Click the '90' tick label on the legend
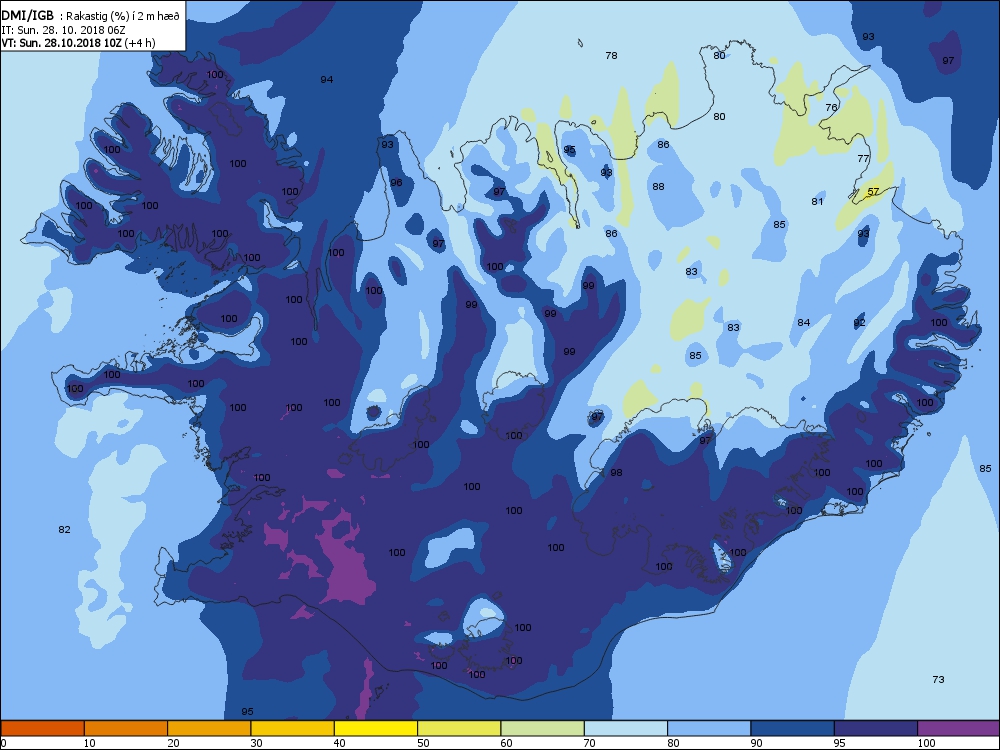The height and width of the screenshot is (750, 1000). coord(756,743)
